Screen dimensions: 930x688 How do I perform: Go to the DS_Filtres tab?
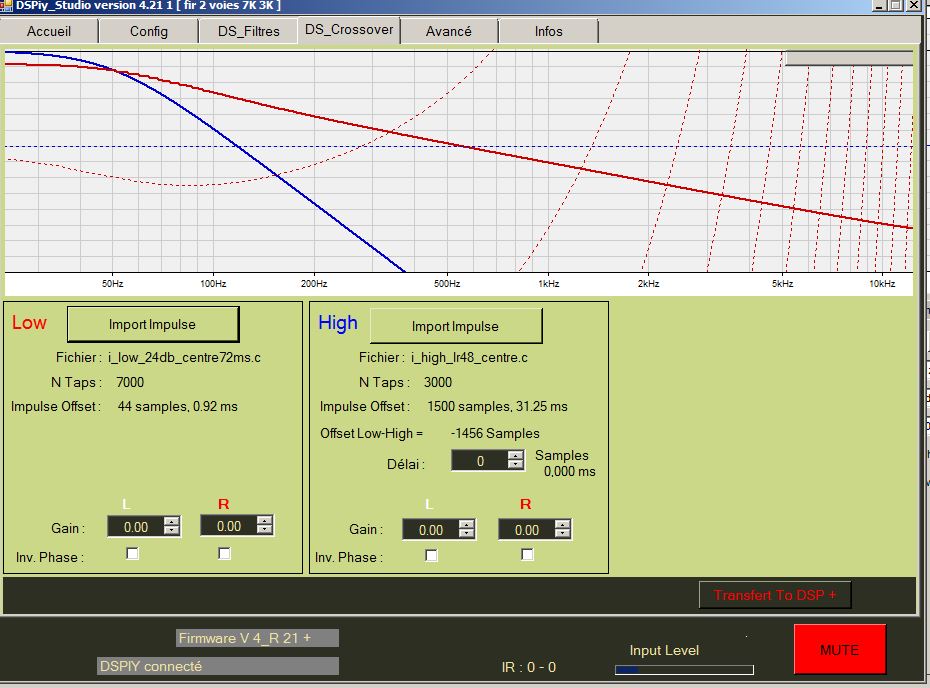[249, 31]
